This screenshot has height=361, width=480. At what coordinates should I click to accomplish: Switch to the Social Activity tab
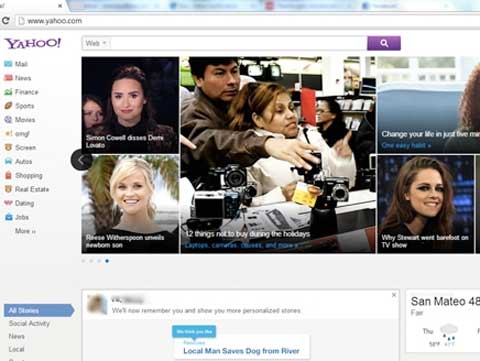pyautogui.click(x=29, y=323)
